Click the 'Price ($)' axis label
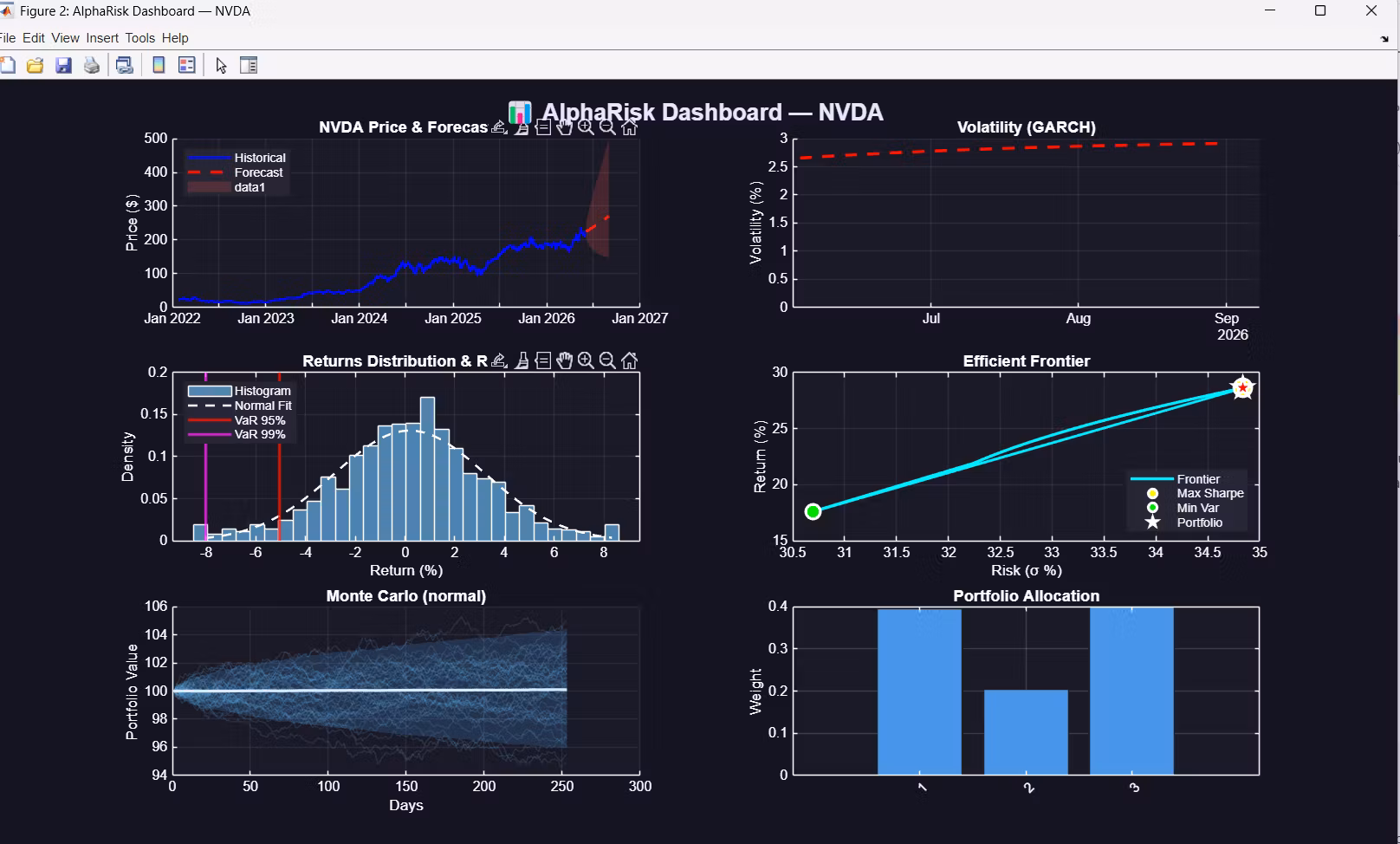1400x844 pixels. point(132,223)
